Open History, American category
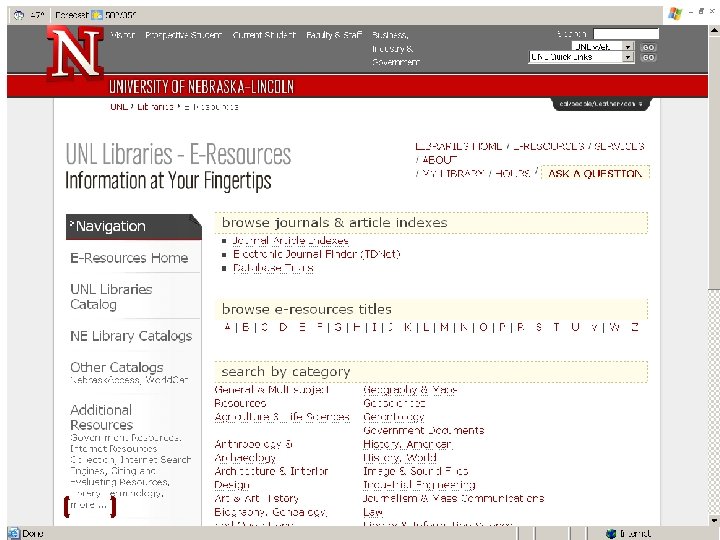Viewport: 720px width, 540px height. (x=408, y=444)
